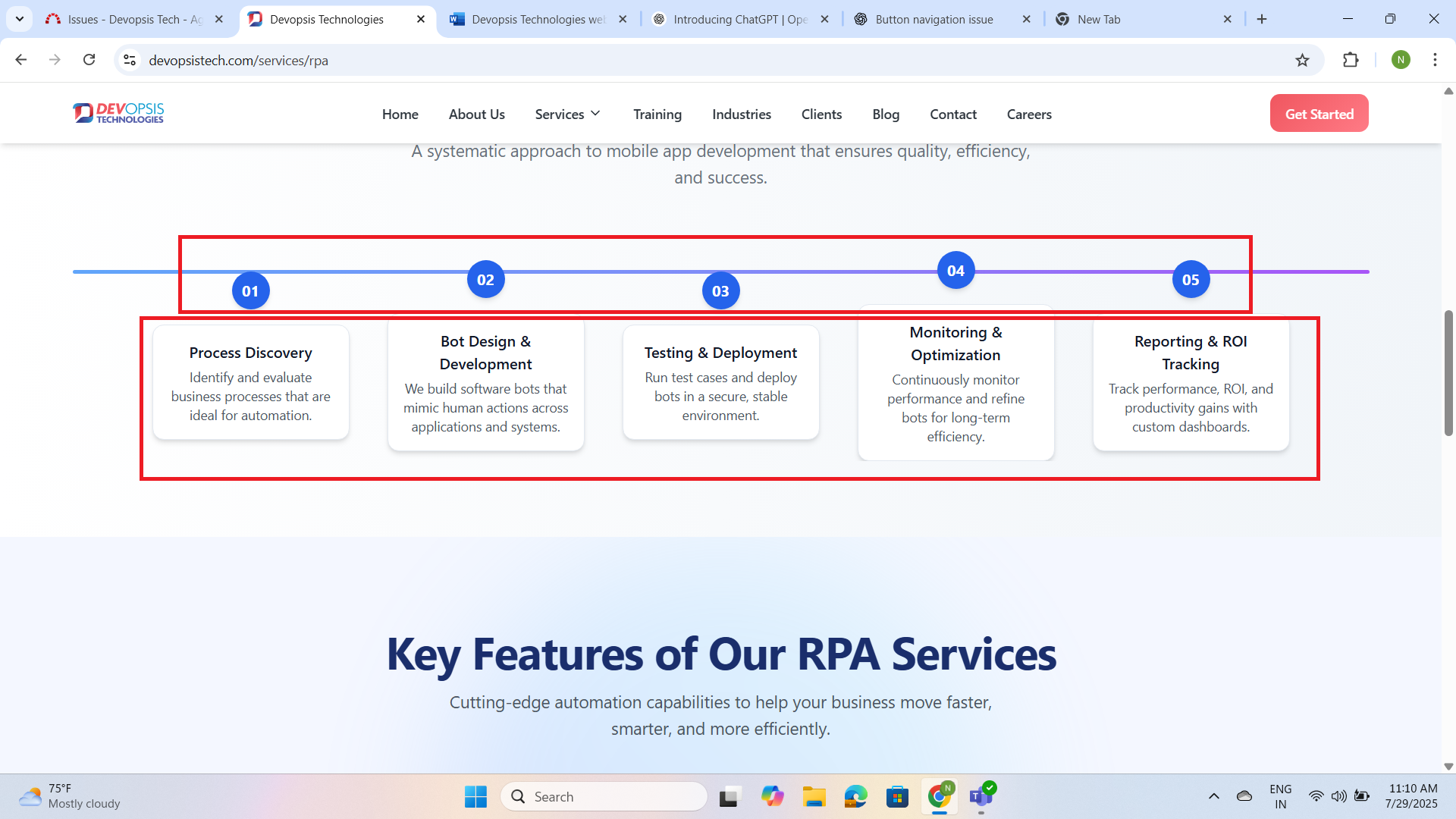Open File Explorer from taskbar
The image size is (1456, 819).
point(814,796)
